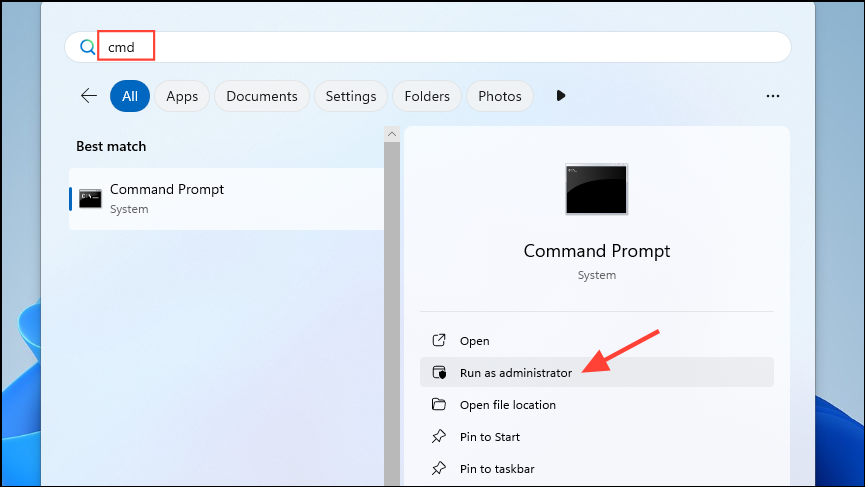Choose Run as administrator

tap(596, 372)
